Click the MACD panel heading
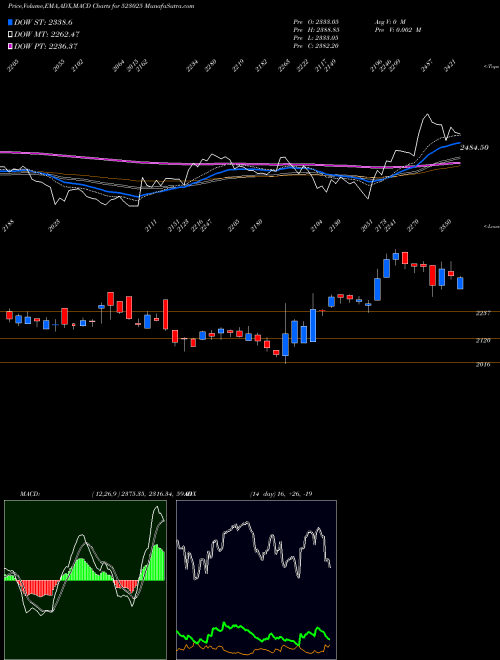The width and height of the screenshot is (500, 660). click(x=30, y=494)
